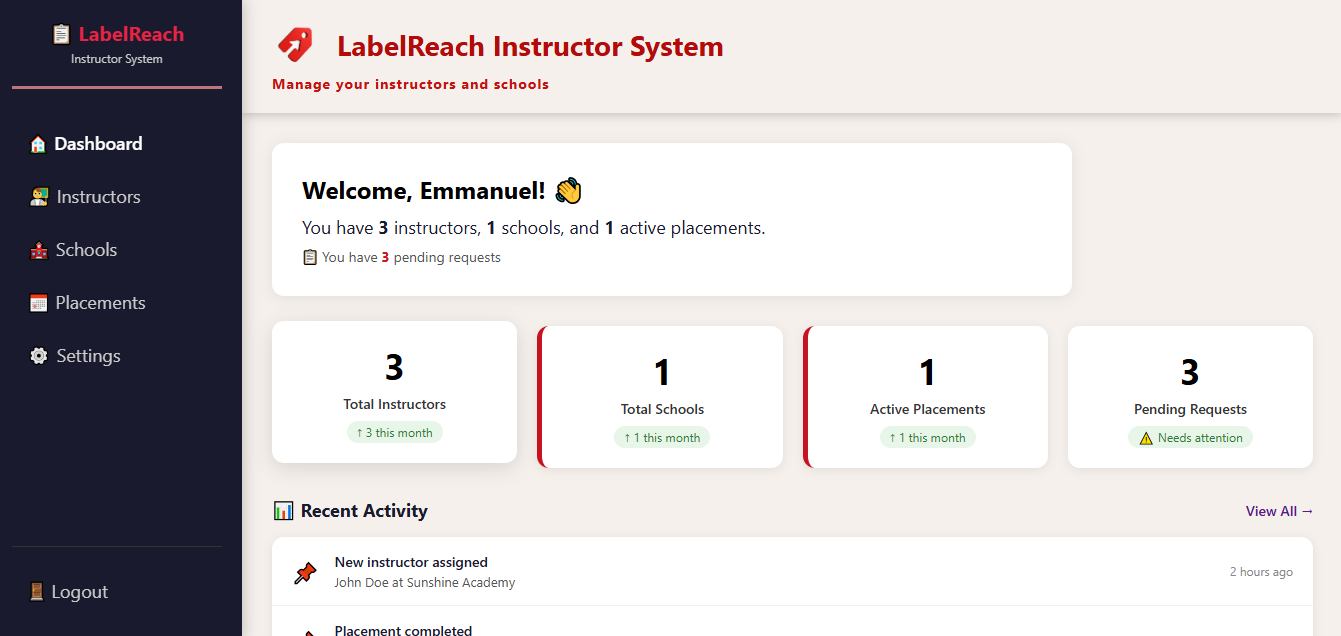Click the warning triangle in Needs attention
Screen dimensions: 1341x636
pos(1146,438)
